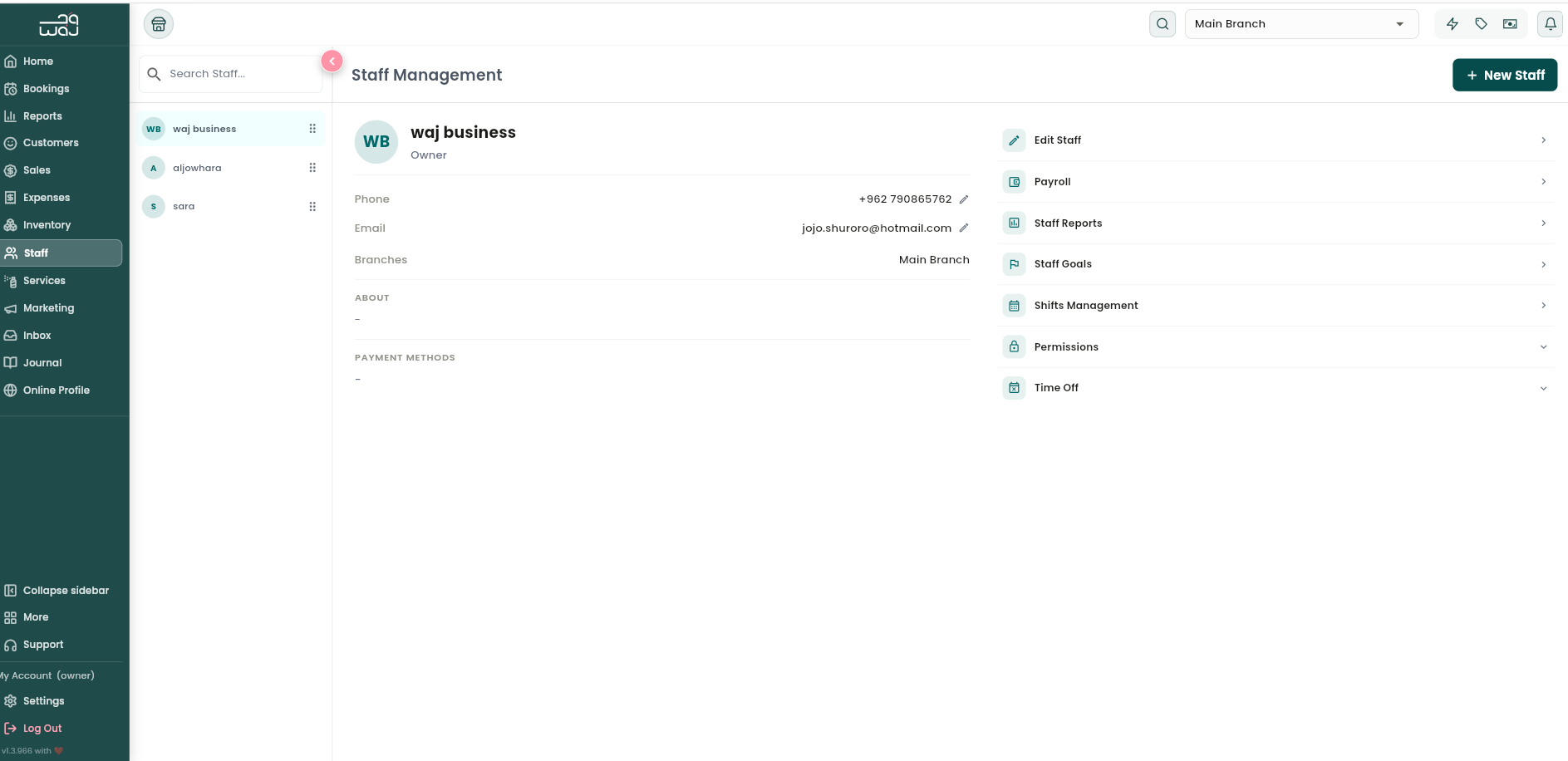Click the cash register money icon

point(1510,24)
